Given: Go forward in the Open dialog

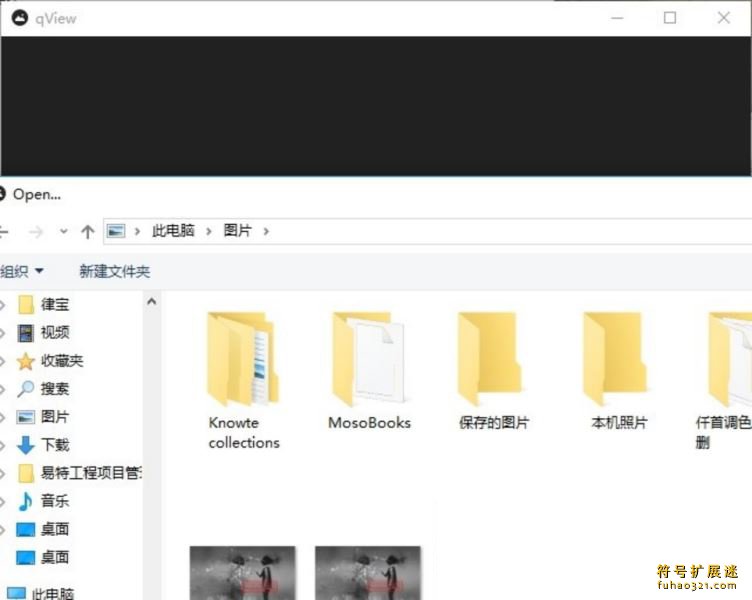Looking at the screenshot, I should (x=36, y=232).
